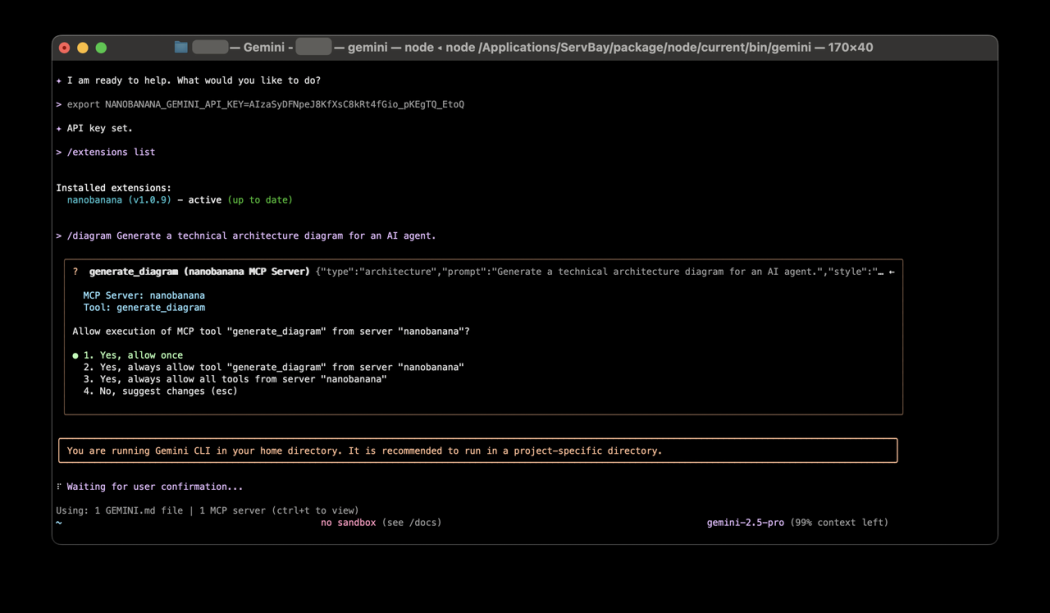This screenshot has width=1050, height=613.
Task: Click the gemini-2.5-pro model label
Action: point(745,522)
